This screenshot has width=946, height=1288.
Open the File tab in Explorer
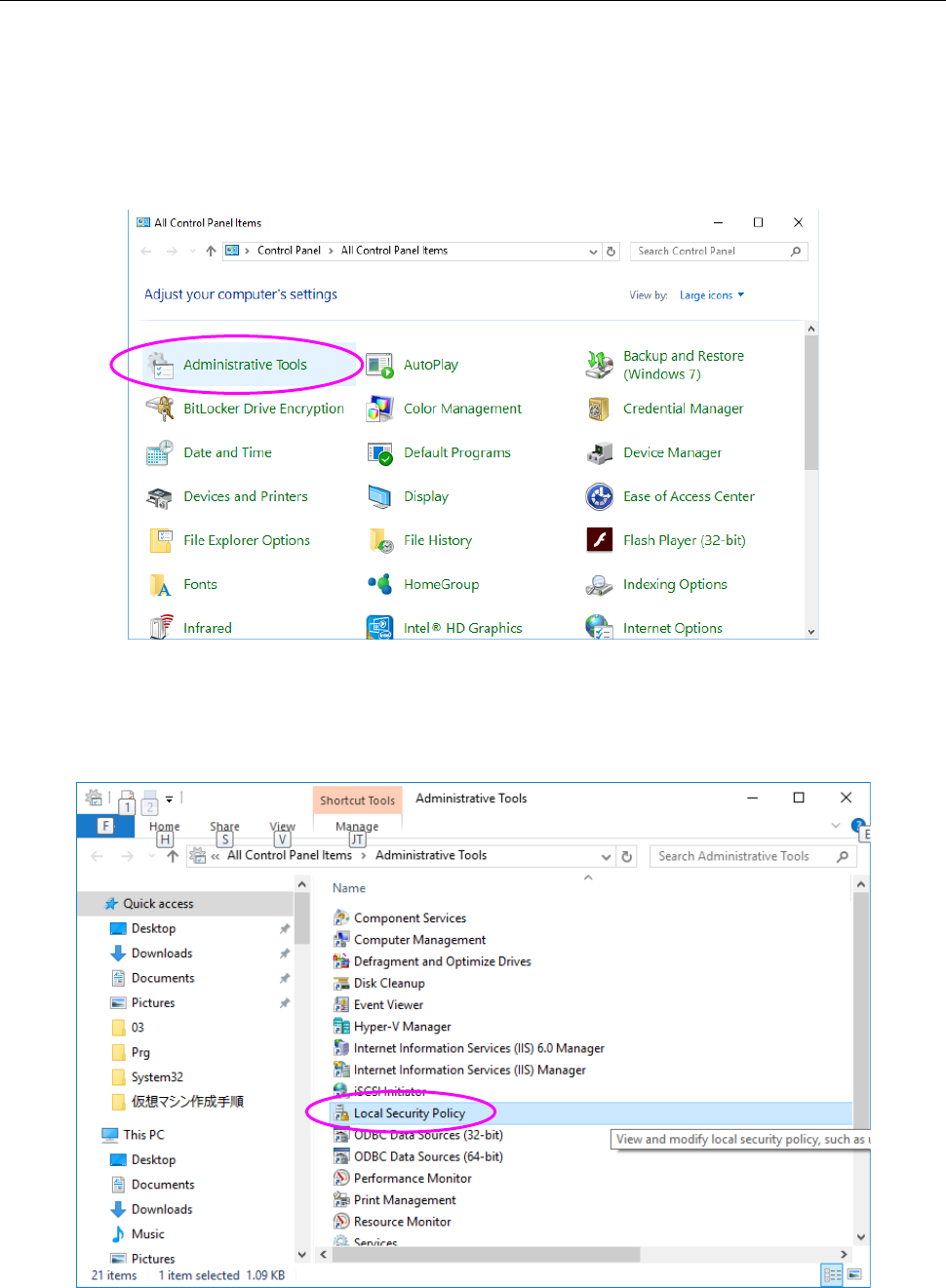[105, 826]
